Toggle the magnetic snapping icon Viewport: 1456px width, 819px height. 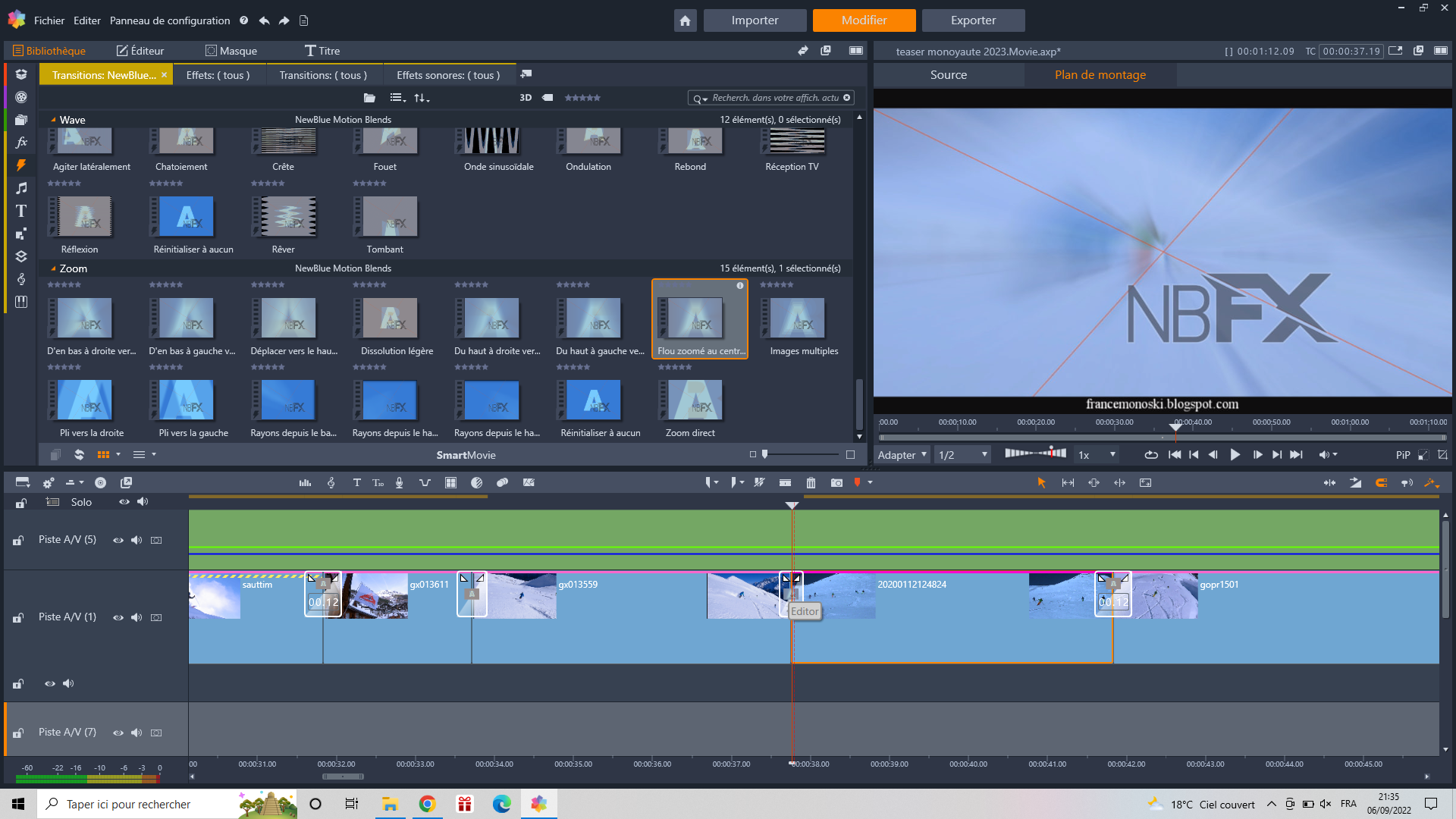pyautogui.click(x=1381, y=483)
